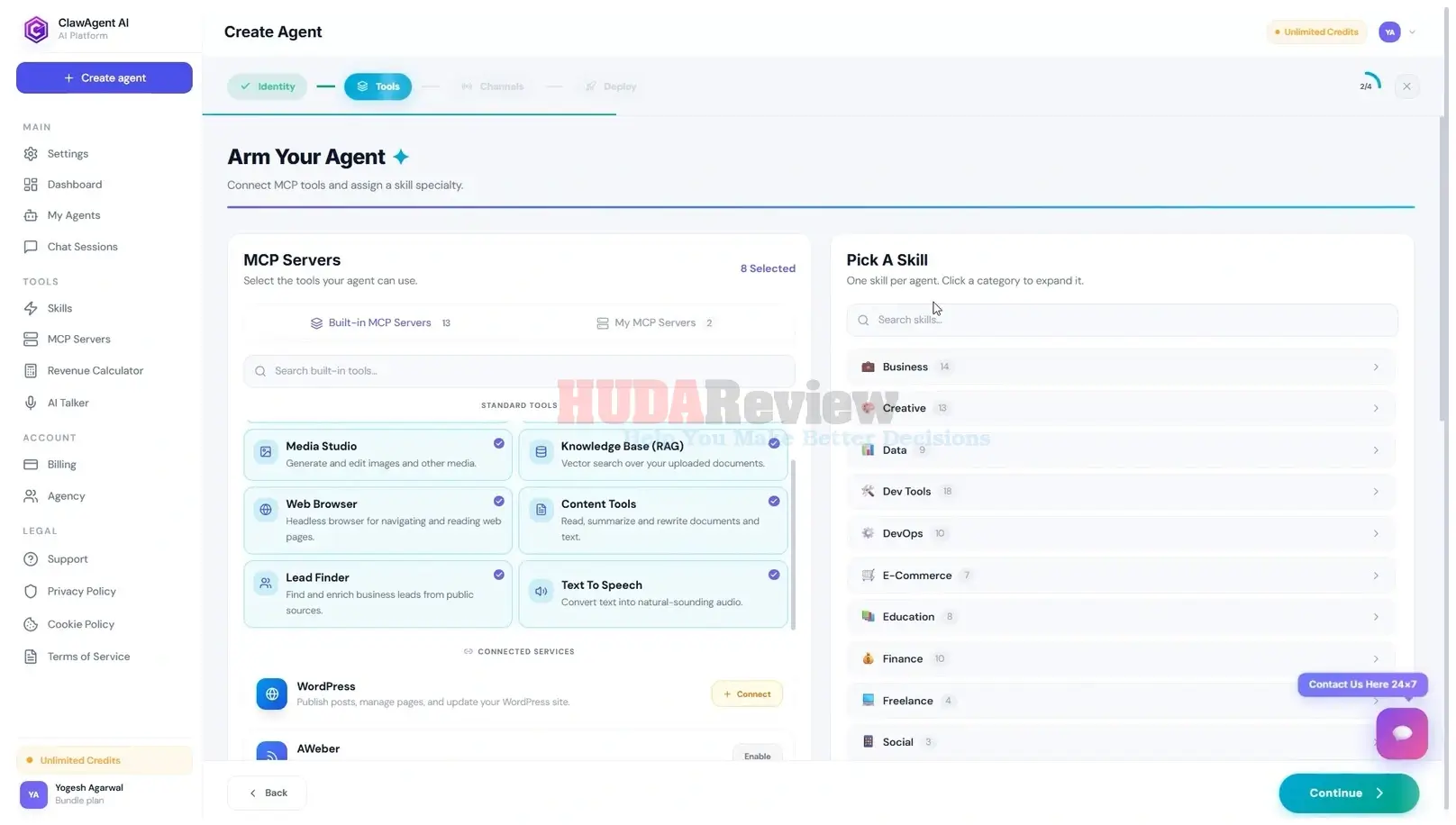The image size is (1456, 825).
Task: Expand the Education skill category
Action: coord(1121,617)
